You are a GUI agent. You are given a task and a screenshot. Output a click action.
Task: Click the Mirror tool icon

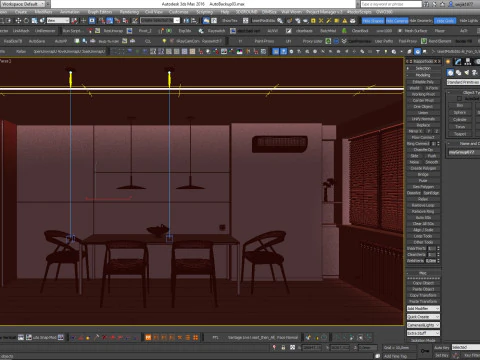coord(186,21)
